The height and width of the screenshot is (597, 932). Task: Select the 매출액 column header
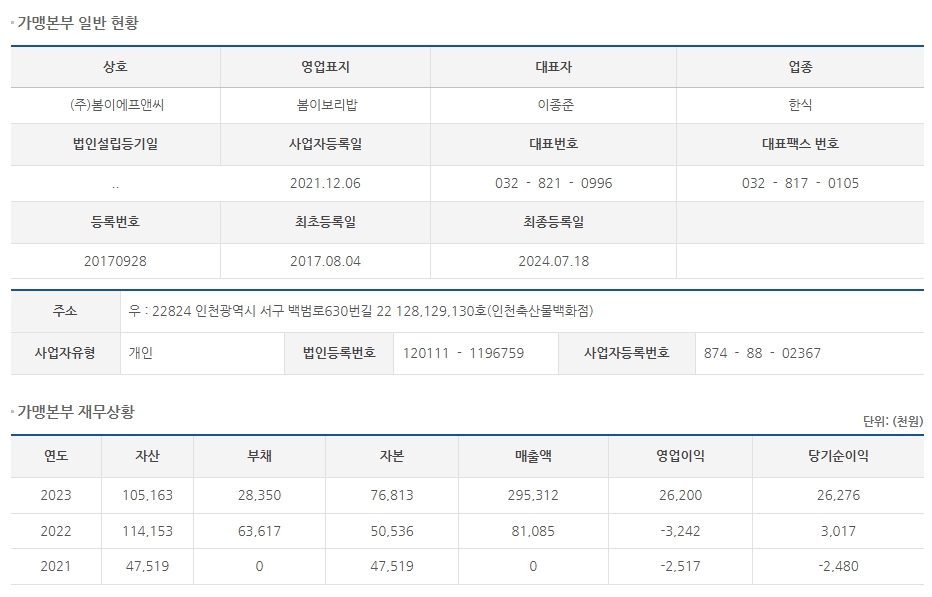point(533,456)
